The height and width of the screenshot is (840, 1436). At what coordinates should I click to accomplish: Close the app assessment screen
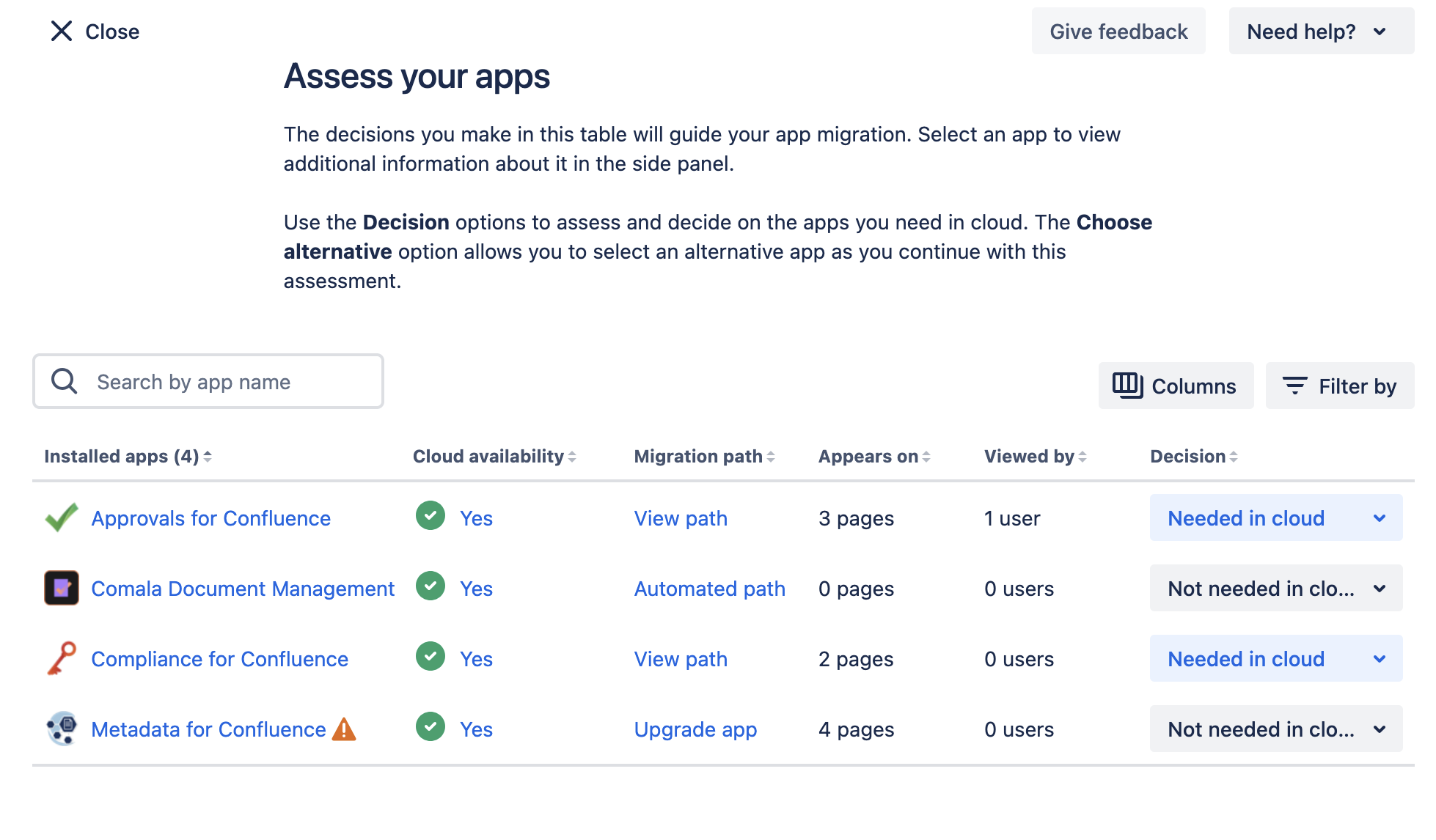(x=95, y=32)
